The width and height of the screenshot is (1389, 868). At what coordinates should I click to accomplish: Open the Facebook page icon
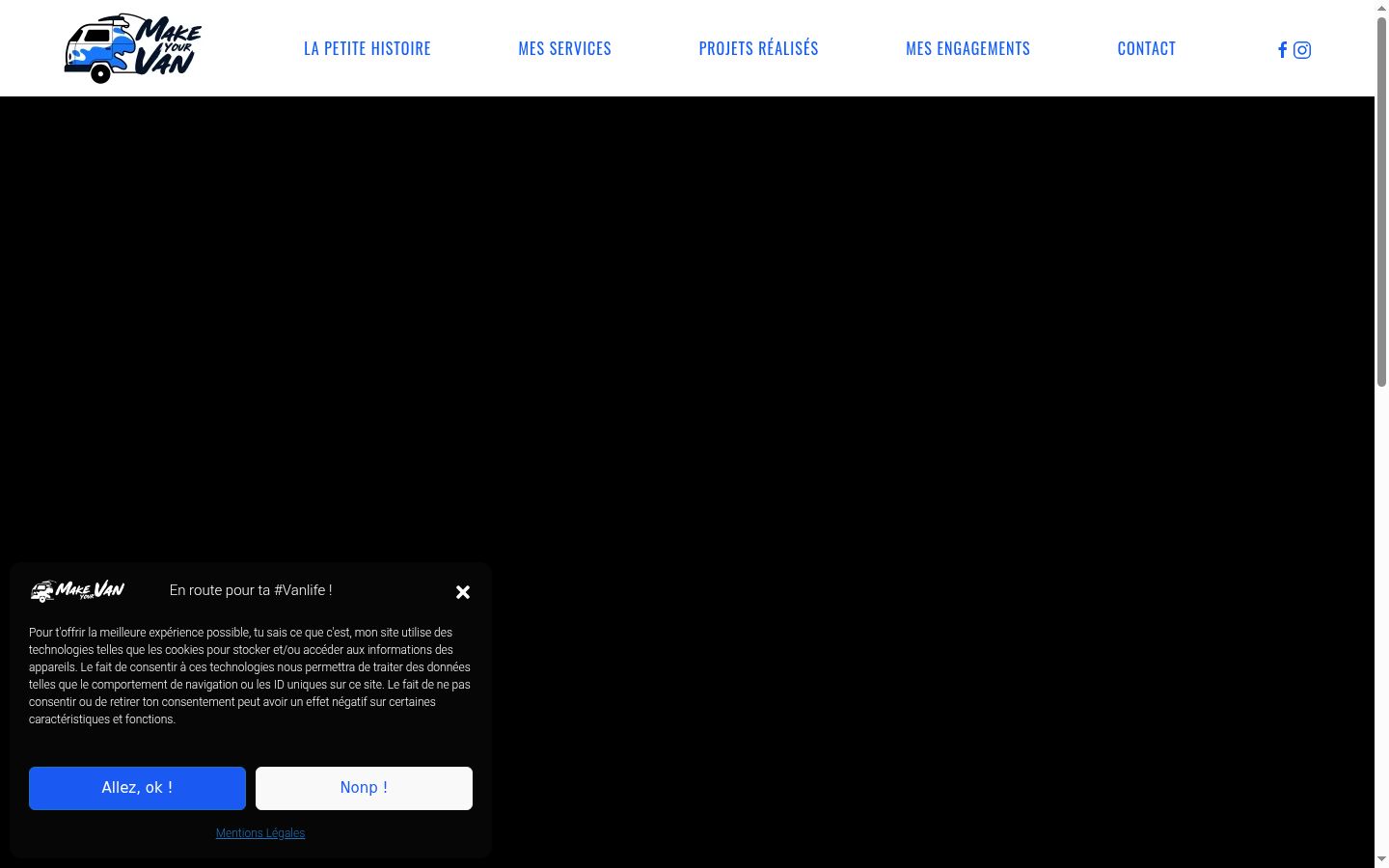coord(1282,50)
